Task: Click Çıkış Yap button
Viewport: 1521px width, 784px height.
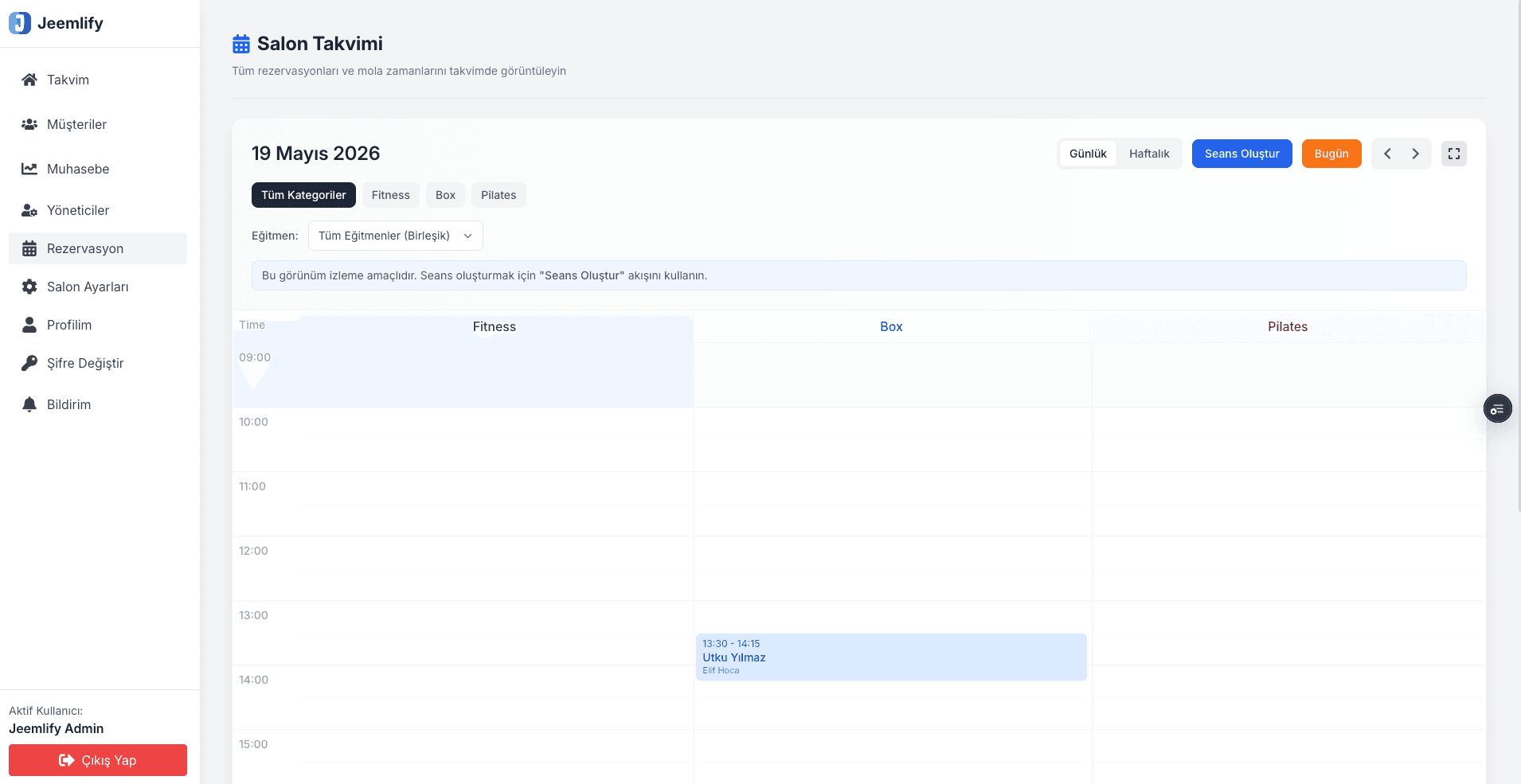Action: [98, 760]
